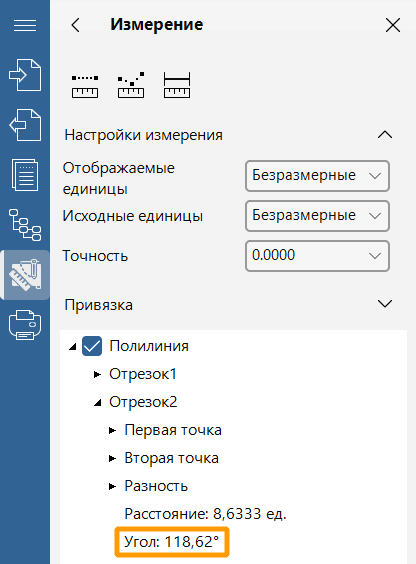The height and width of the screenshot is (564, 416).
Task: Uncheck the Полилиния checkbox
Action: [92, 346]
